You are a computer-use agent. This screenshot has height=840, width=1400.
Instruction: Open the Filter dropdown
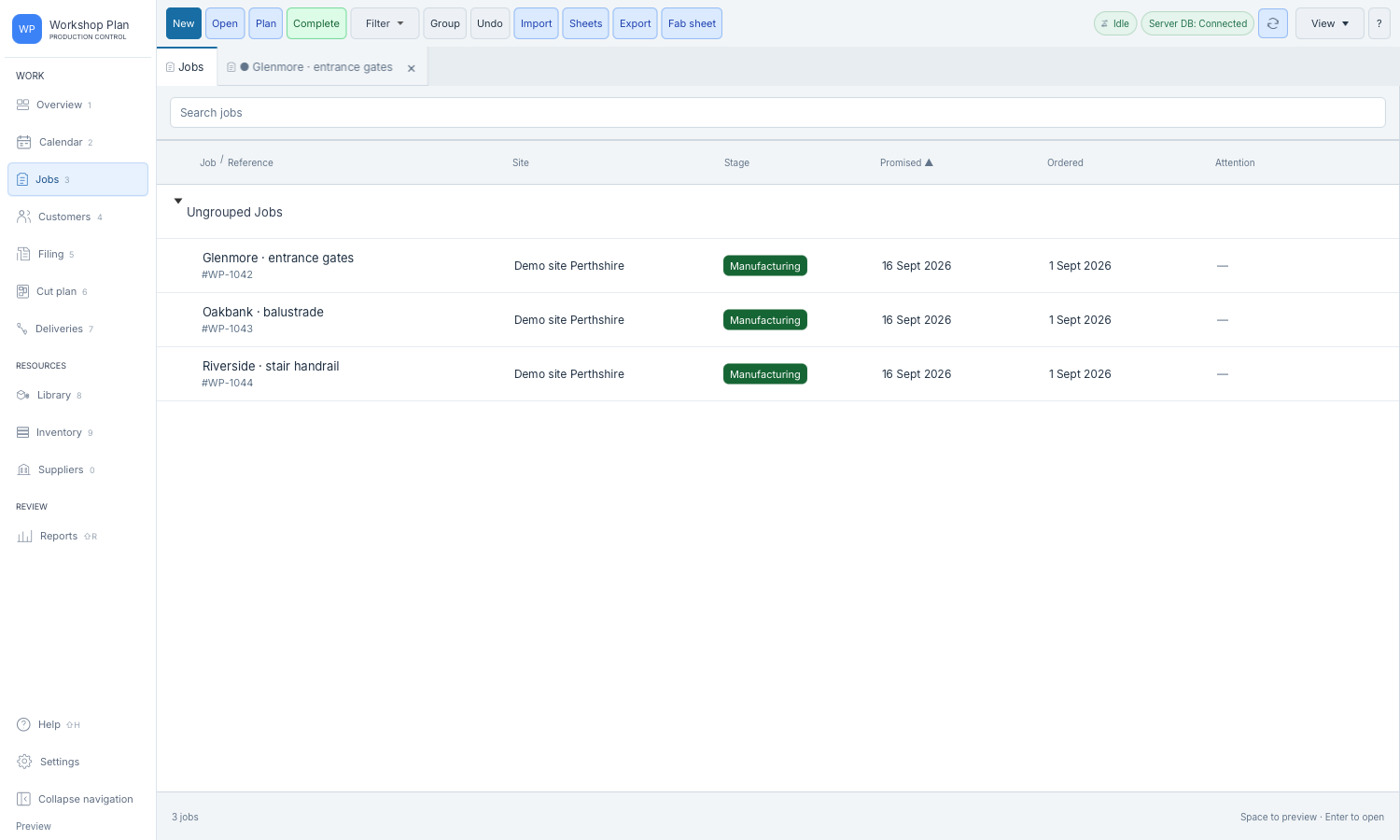[x=385, y=23]
